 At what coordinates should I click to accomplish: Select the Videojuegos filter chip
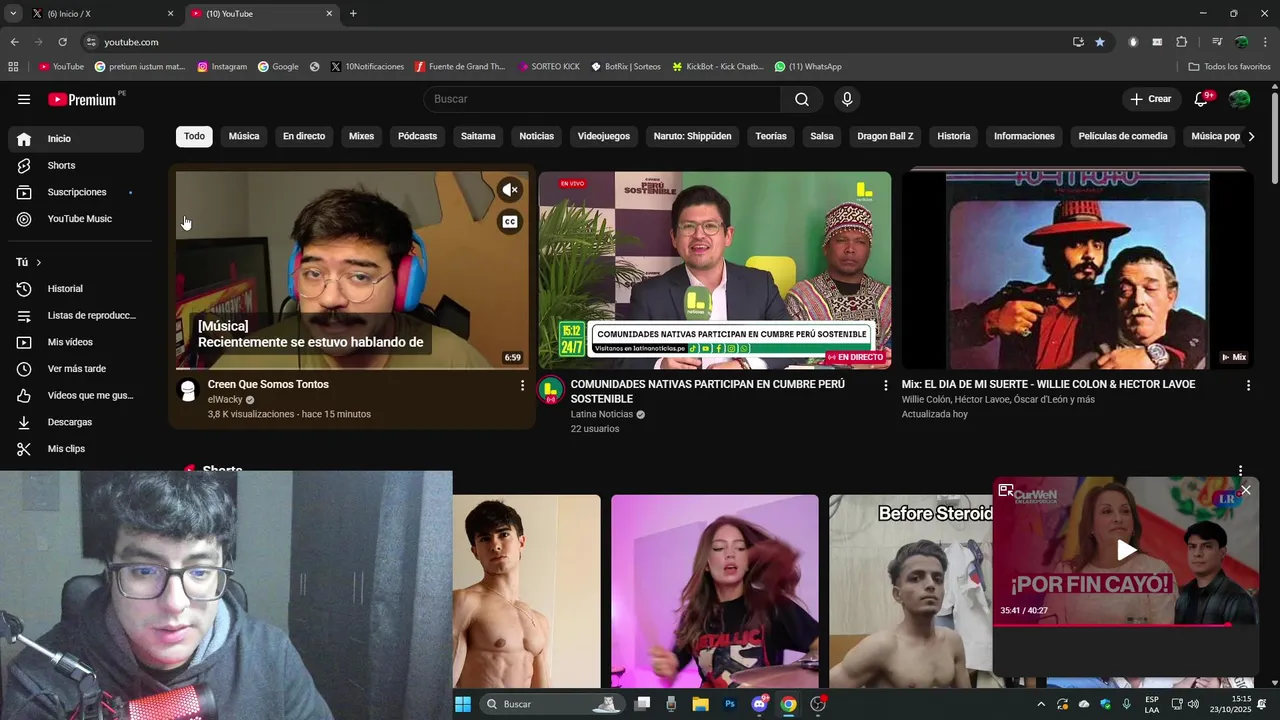604,136
